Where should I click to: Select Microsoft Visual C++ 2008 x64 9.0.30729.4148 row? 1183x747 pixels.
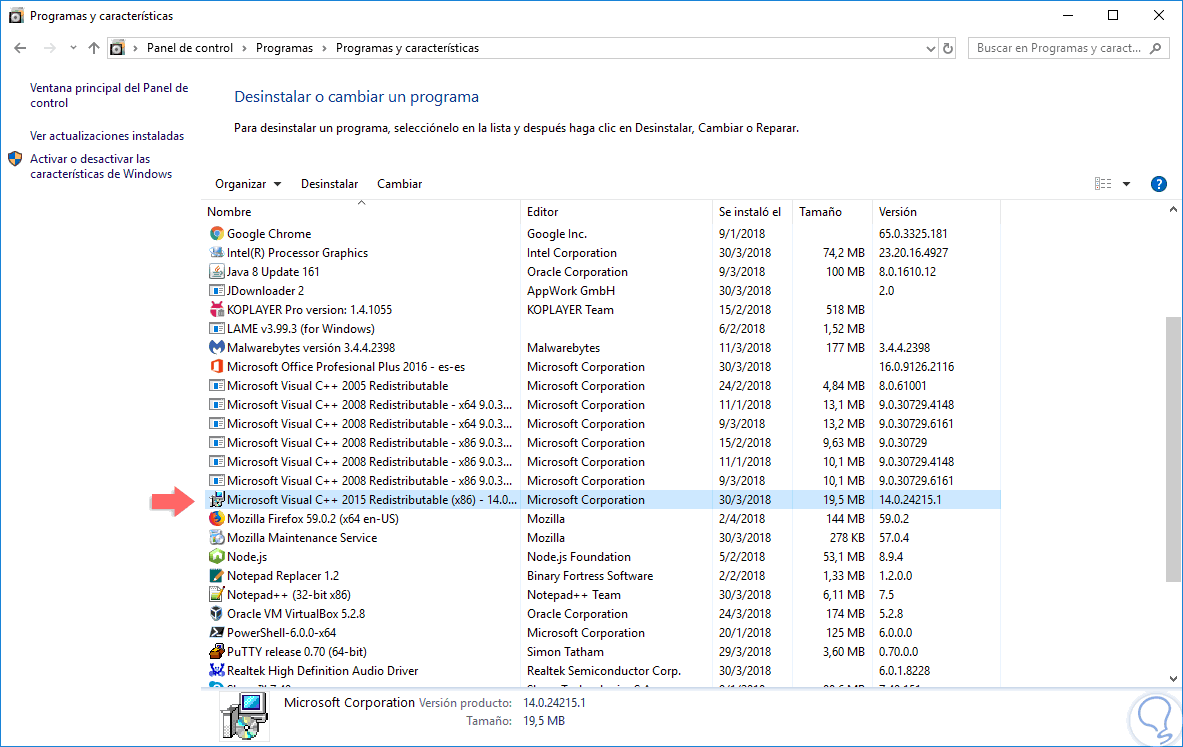coord(603,404)
